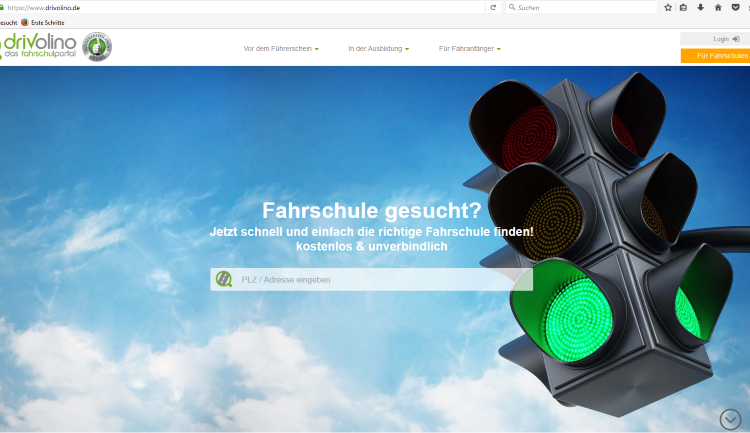Go to the browser home icon

pyautogui.click(x=718, y=7)
